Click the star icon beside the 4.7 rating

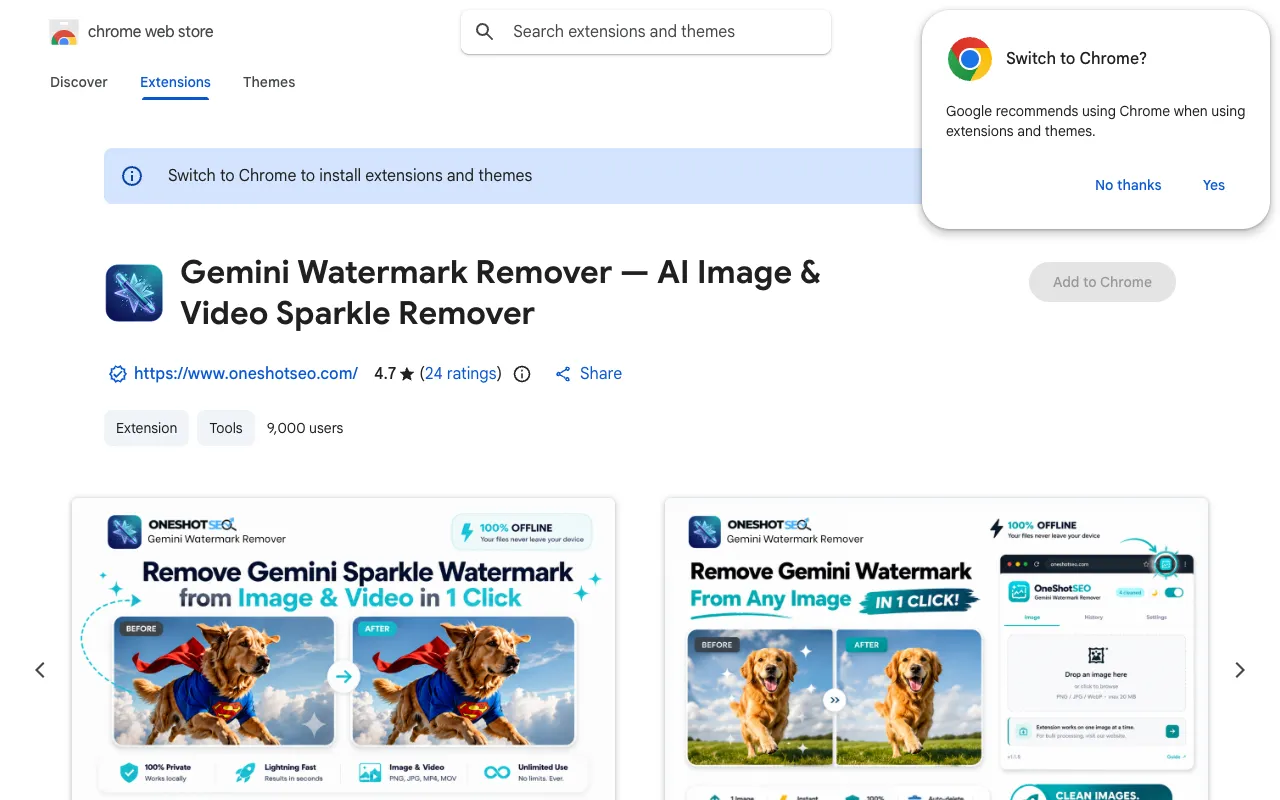407,374
